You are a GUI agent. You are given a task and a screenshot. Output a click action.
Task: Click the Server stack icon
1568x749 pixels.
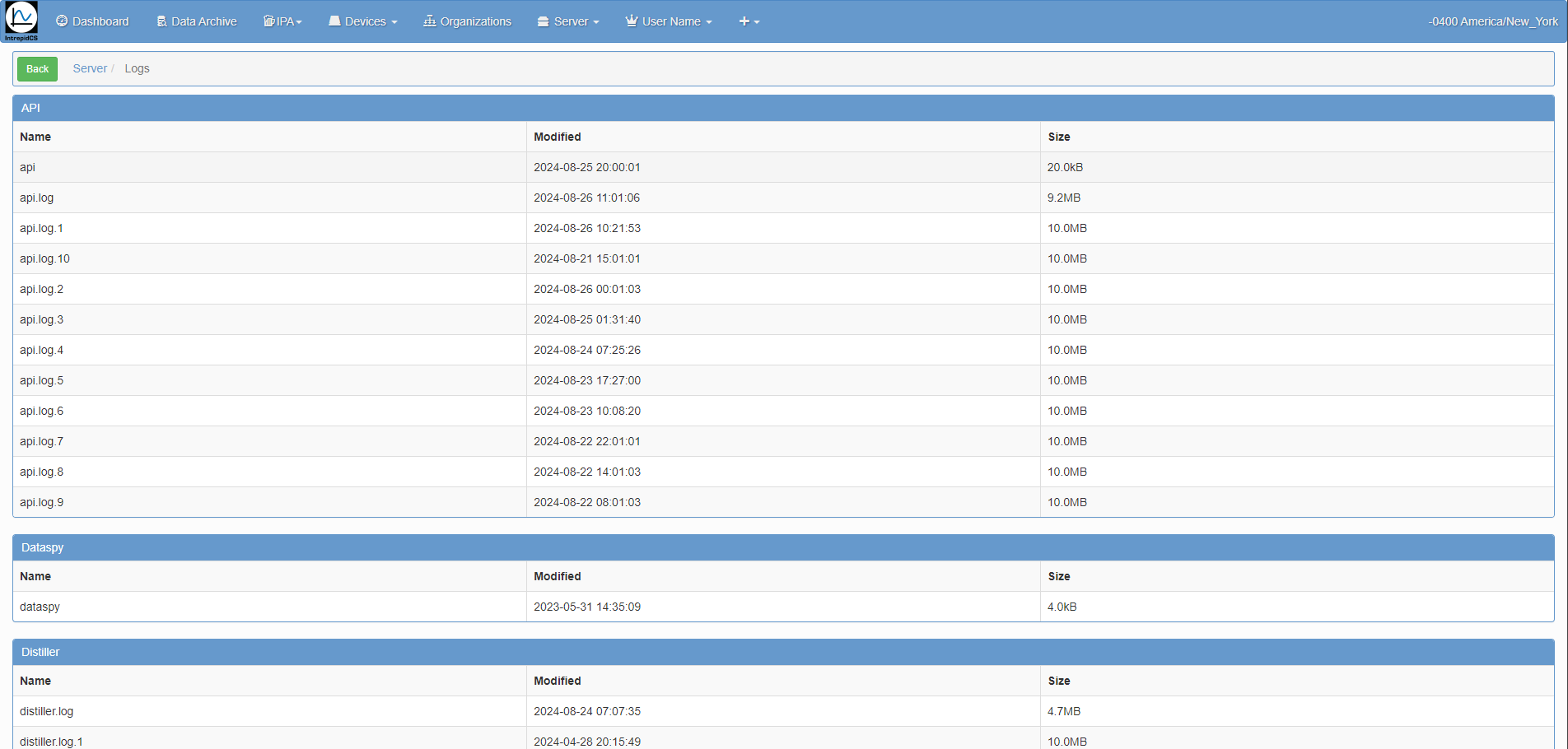pos(544,21)
